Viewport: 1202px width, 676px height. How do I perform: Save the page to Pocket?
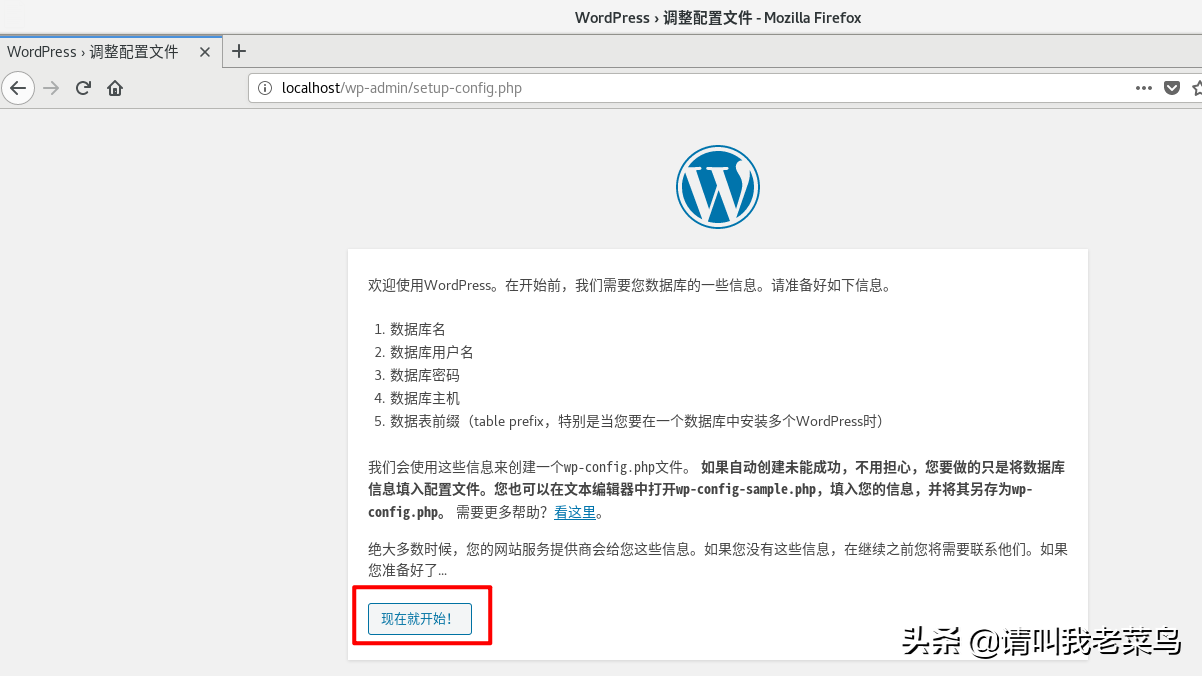click(x=1172, y=88)
